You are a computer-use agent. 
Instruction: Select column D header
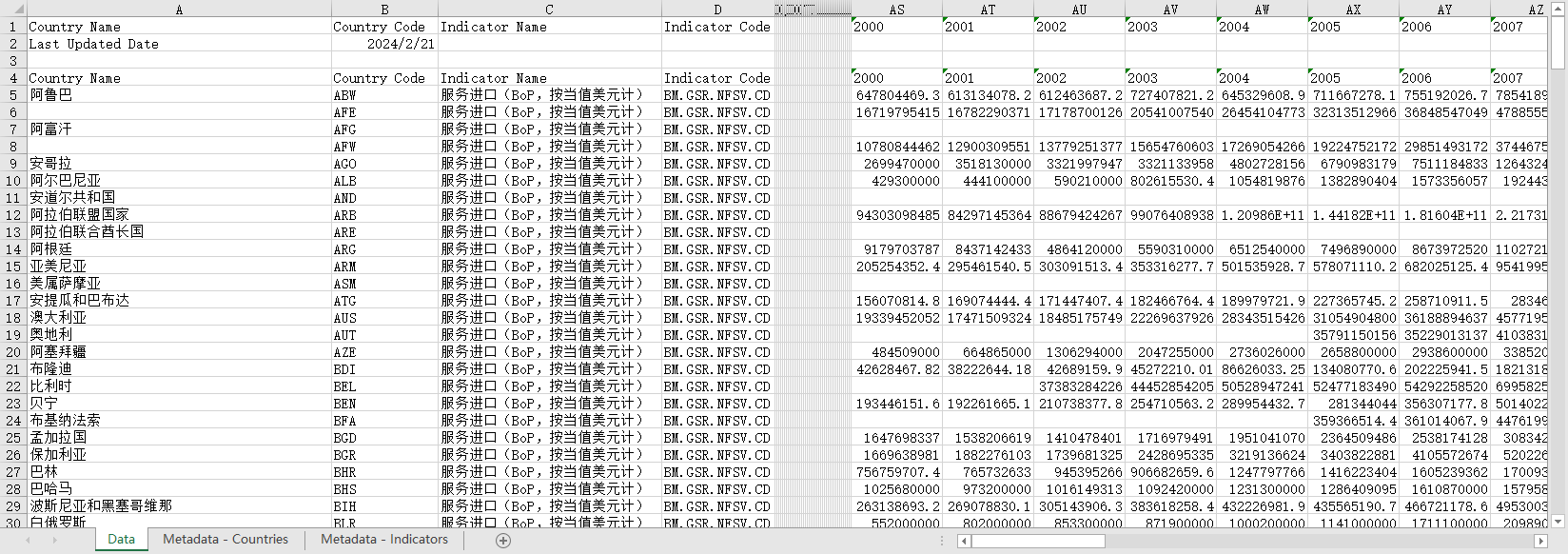[717, 10]
